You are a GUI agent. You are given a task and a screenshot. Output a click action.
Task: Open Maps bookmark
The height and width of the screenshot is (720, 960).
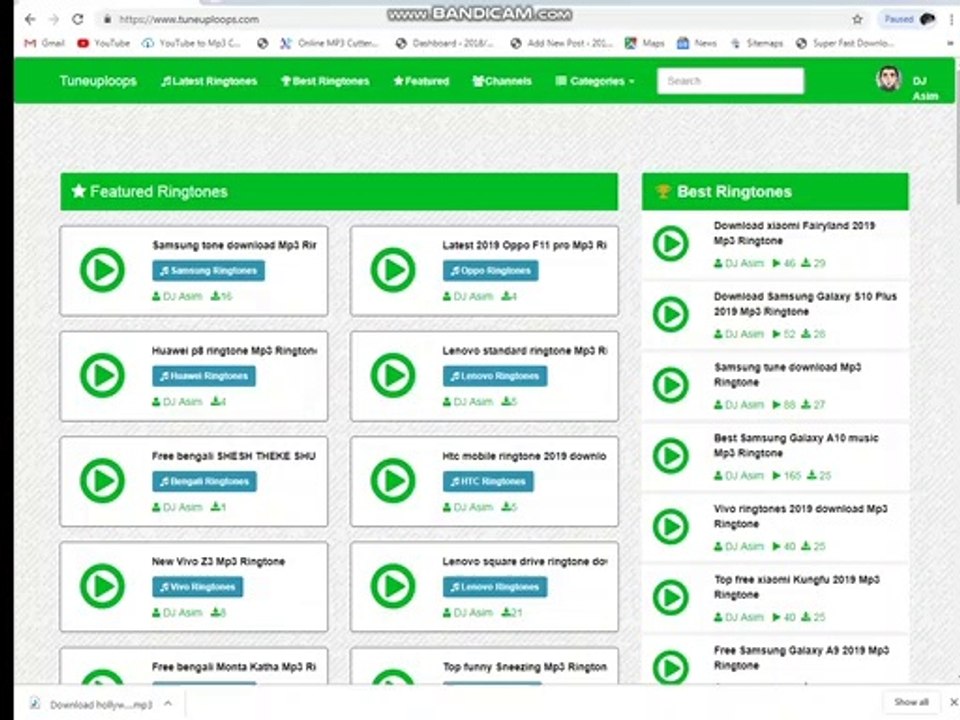pos(644,43)
